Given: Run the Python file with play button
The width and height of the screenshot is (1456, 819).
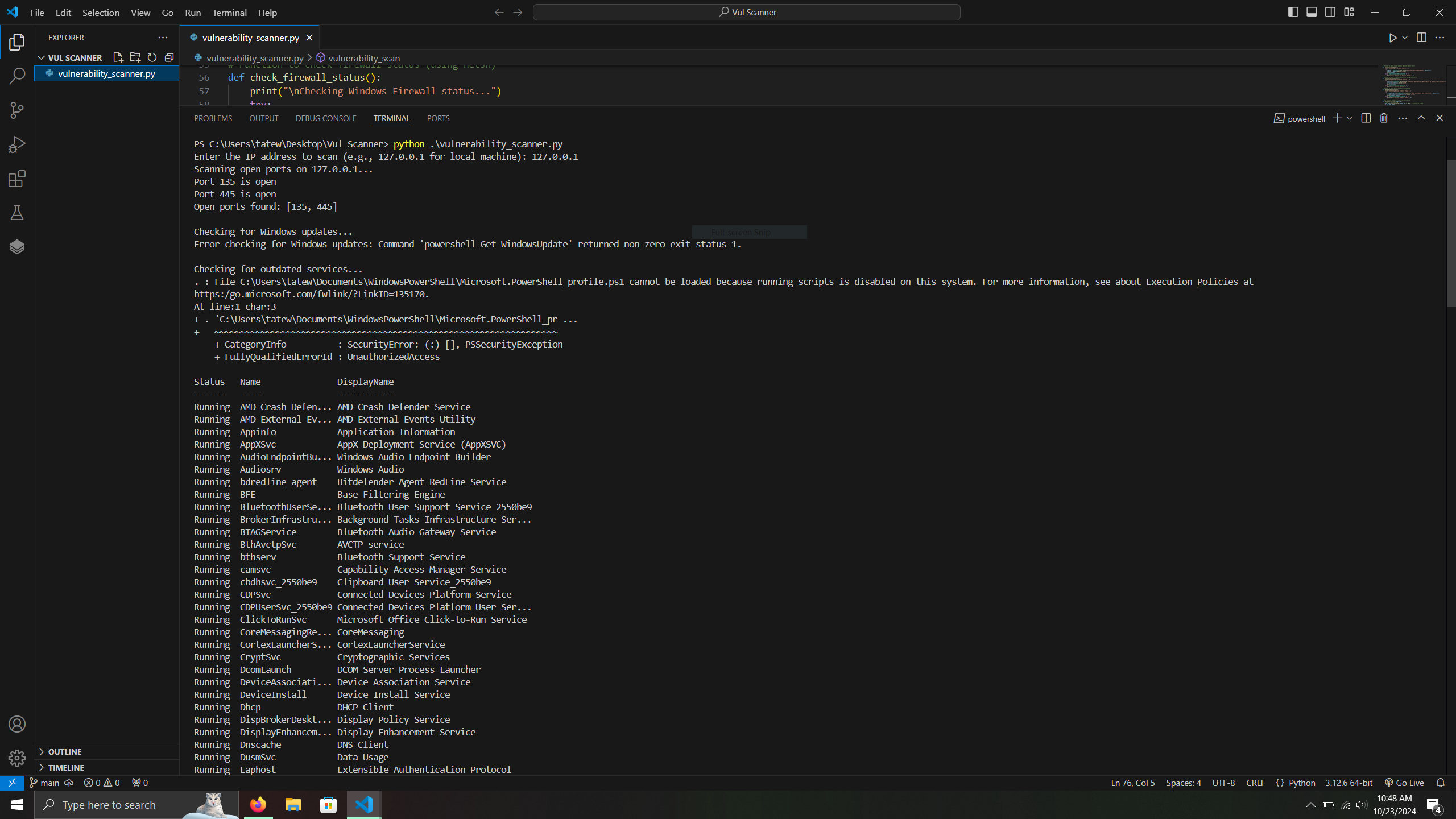Looking at the screenshot, I should [x=1393, y=38].
